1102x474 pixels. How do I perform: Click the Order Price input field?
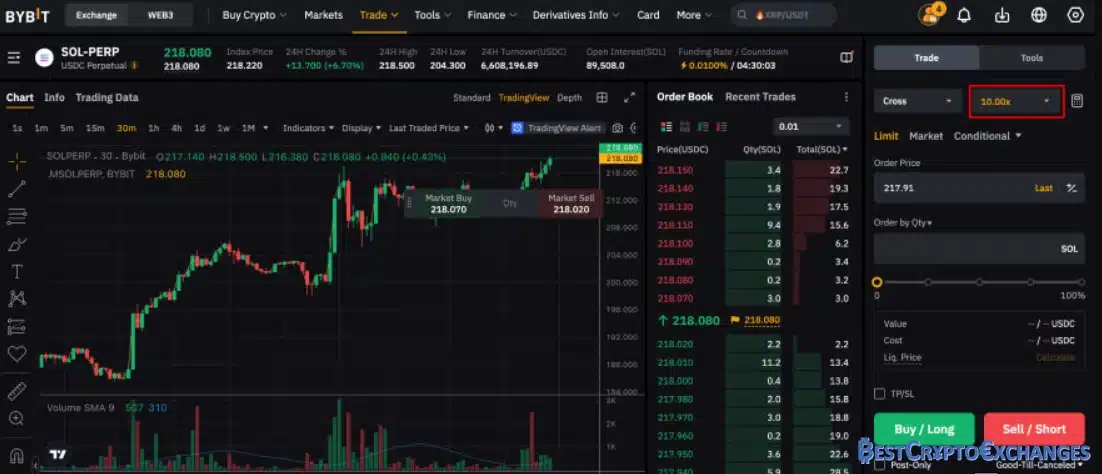(979, 188)
